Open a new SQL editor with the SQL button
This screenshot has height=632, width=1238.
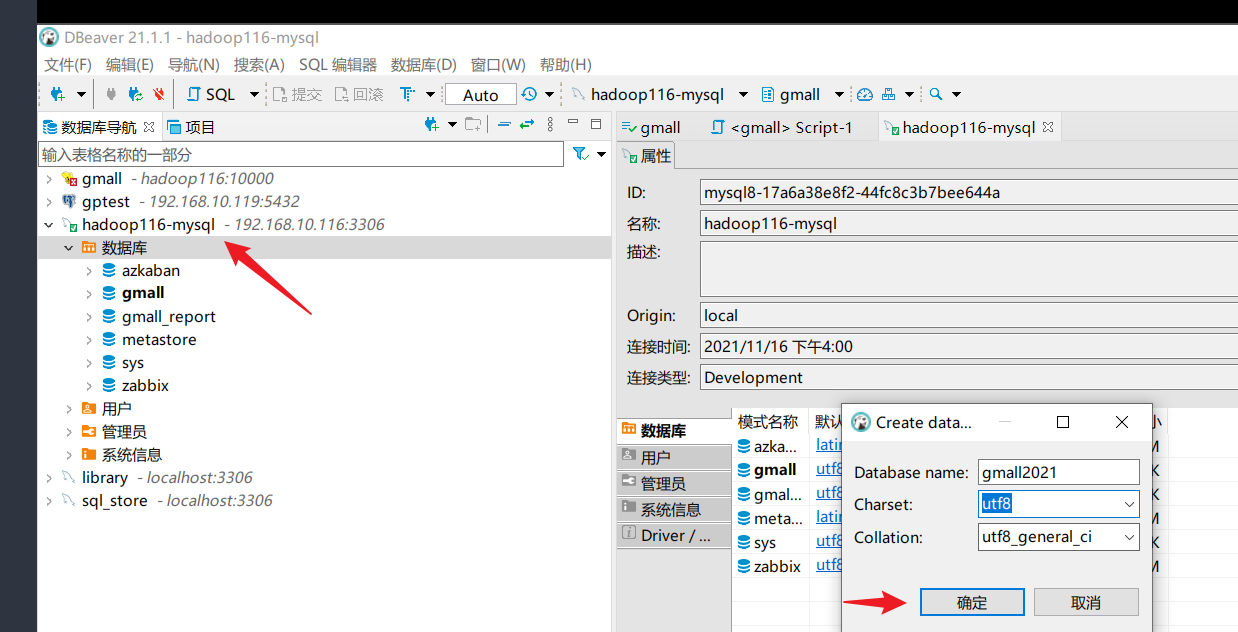pos(211,94)
